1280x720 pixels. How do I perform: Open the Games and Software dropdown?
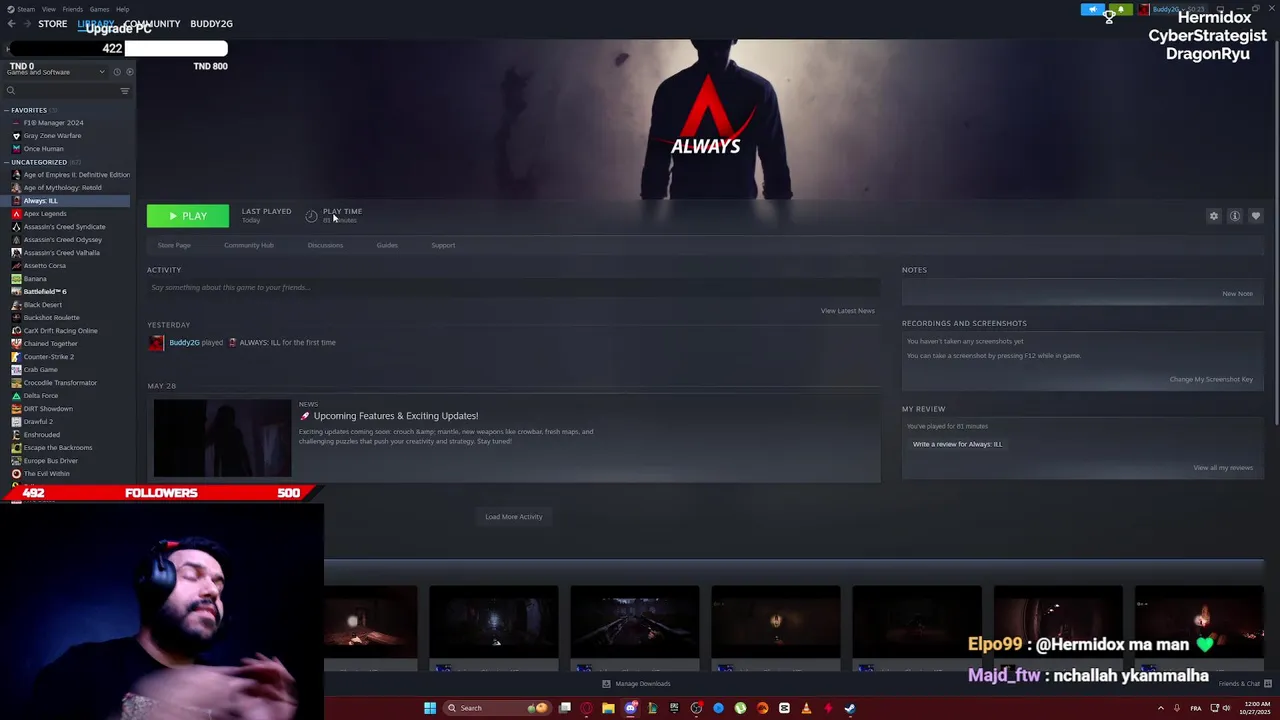[x=55, y=72]
